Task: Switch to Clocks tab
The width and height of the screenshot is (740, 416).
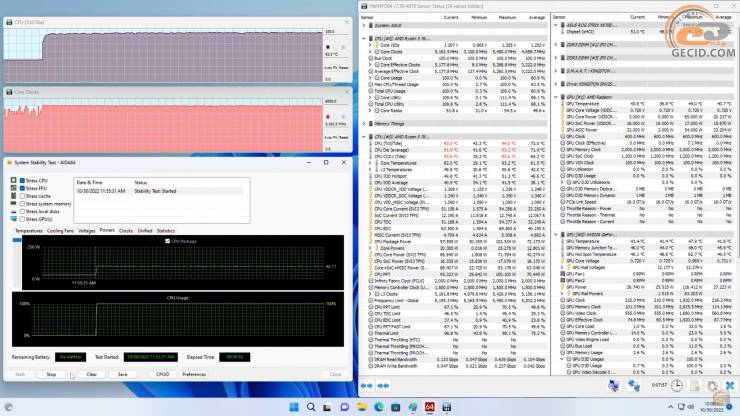Action: (126, 231)
